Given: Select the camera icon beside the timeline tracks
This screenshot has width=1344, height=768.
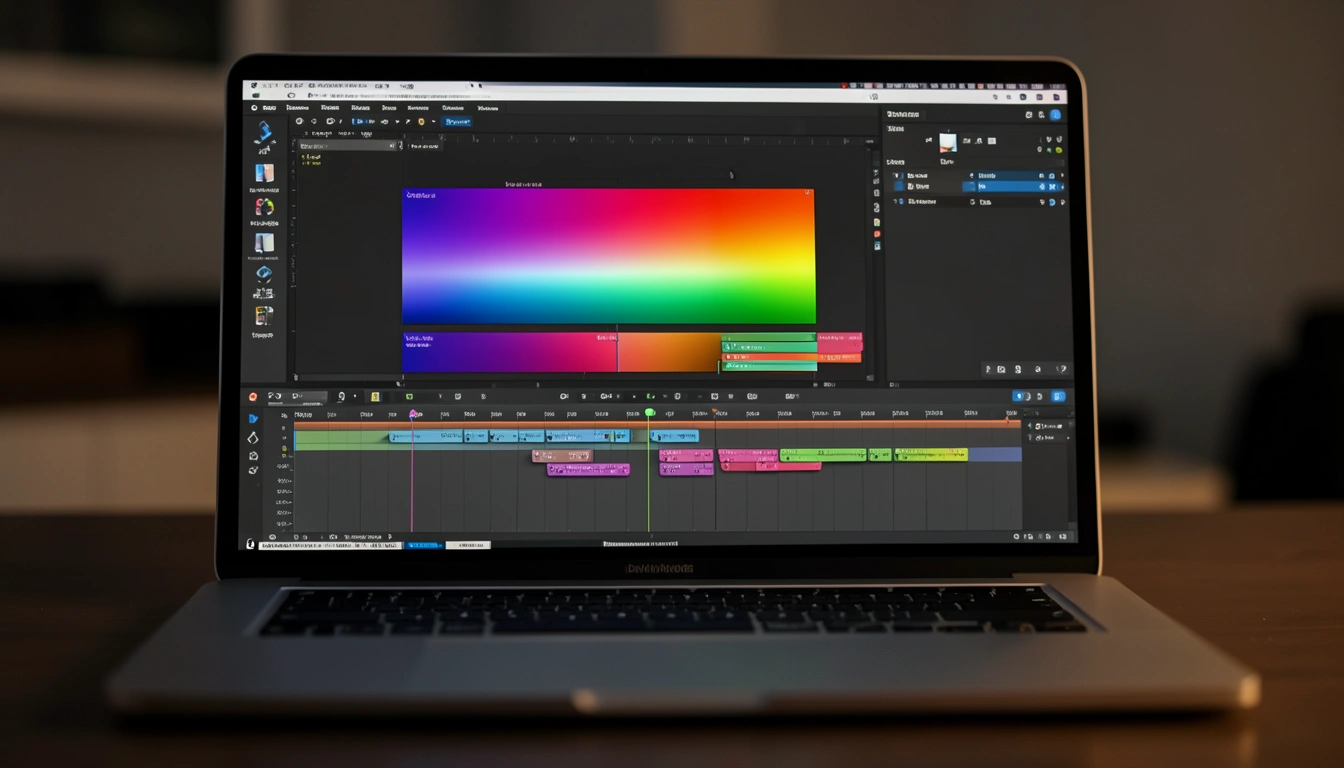Looking at the screenshot, I should tap(253, 456).
